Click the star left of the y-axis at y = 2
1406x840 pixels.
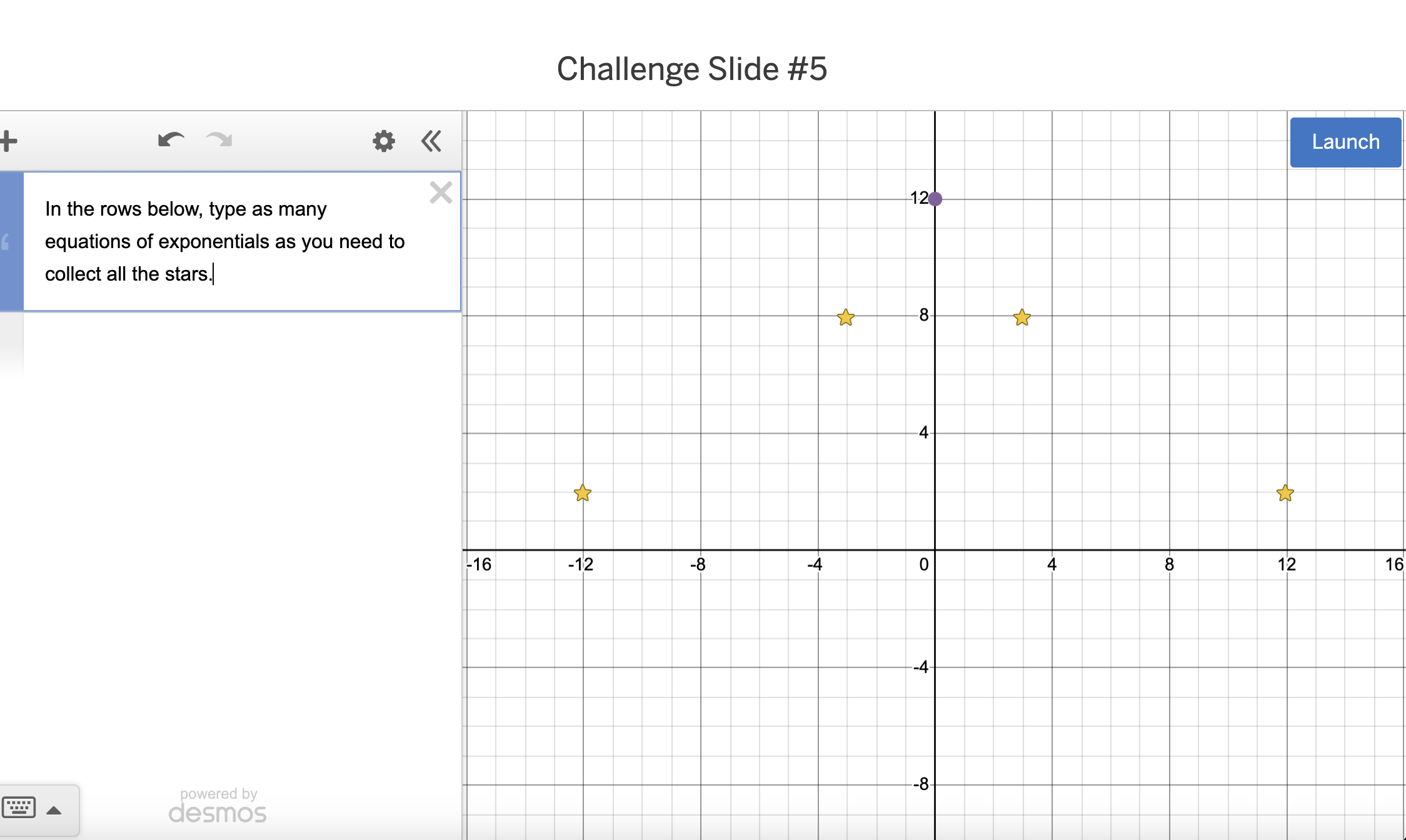coord(582,493)
